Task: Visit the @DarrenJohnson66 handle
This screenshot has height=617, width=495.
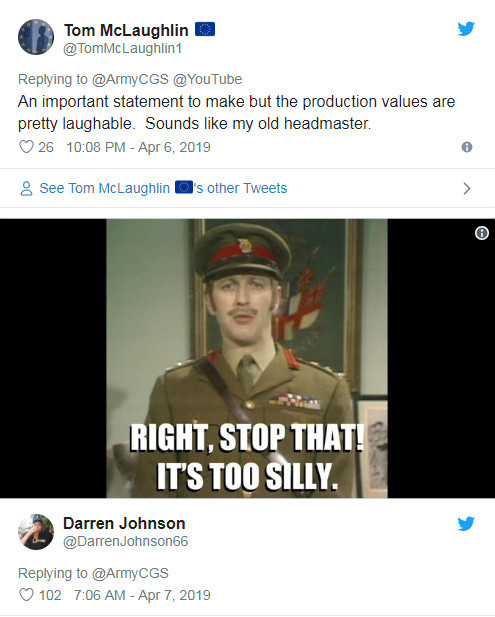Action: tap(126, 541)
